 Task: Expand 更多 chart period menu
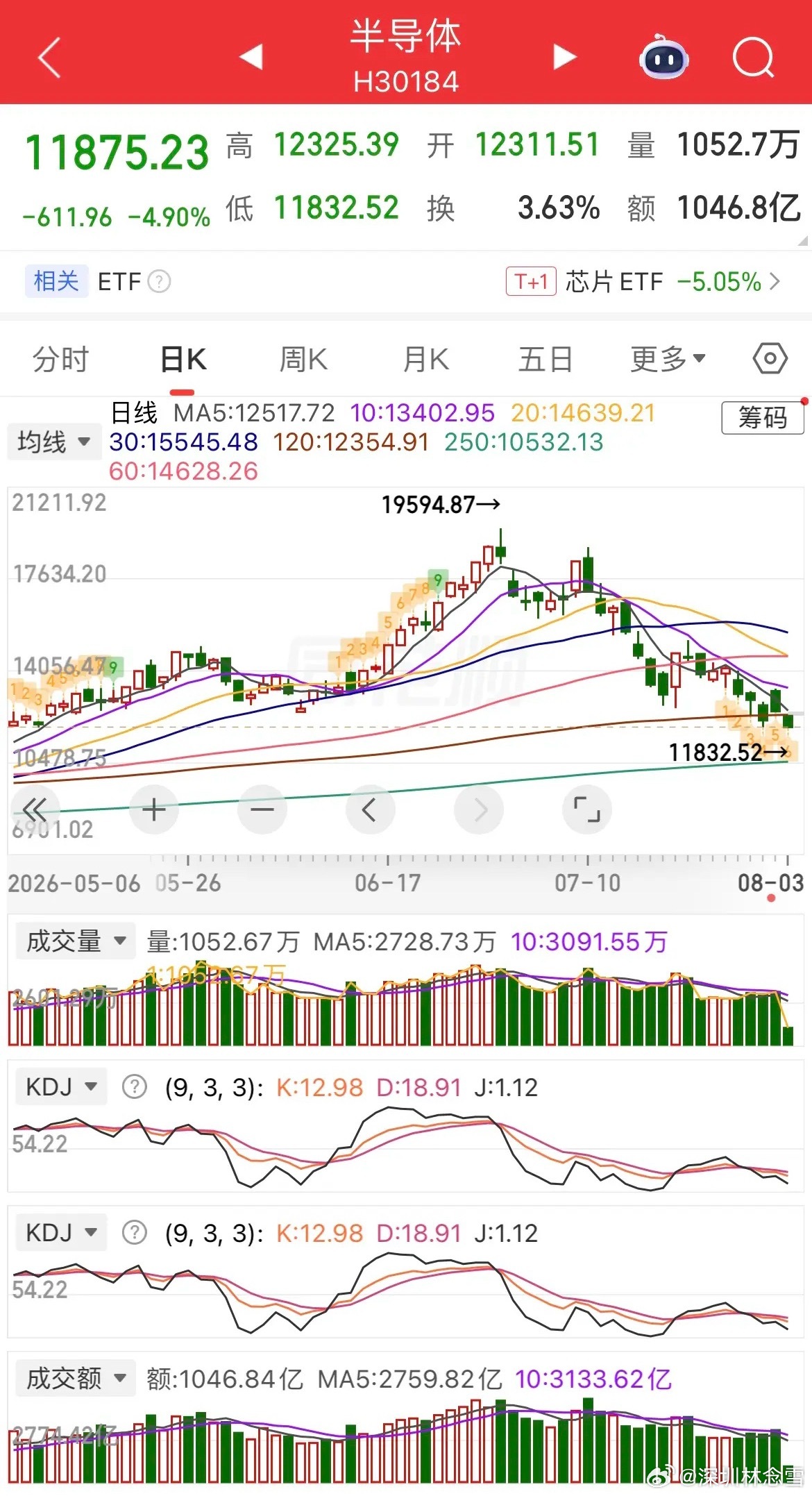tap(668, 359)
